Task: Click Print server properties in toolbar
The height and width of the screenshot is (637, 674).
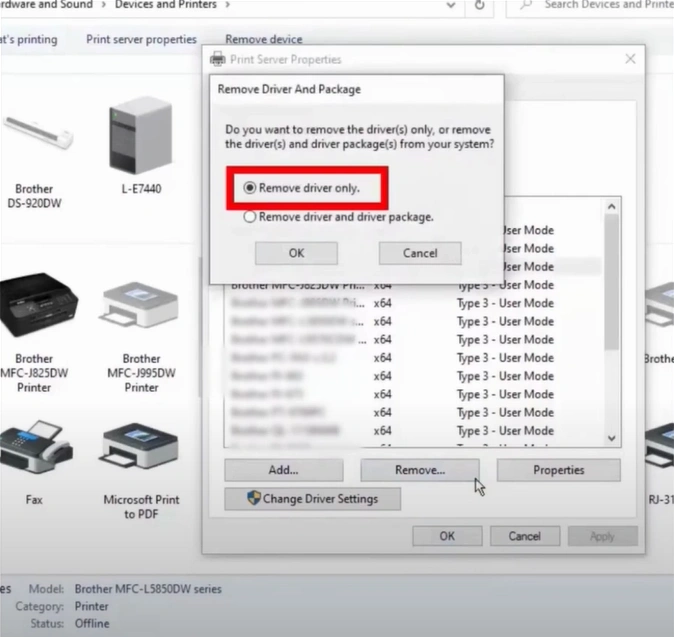Action: [x=141, y=40]
